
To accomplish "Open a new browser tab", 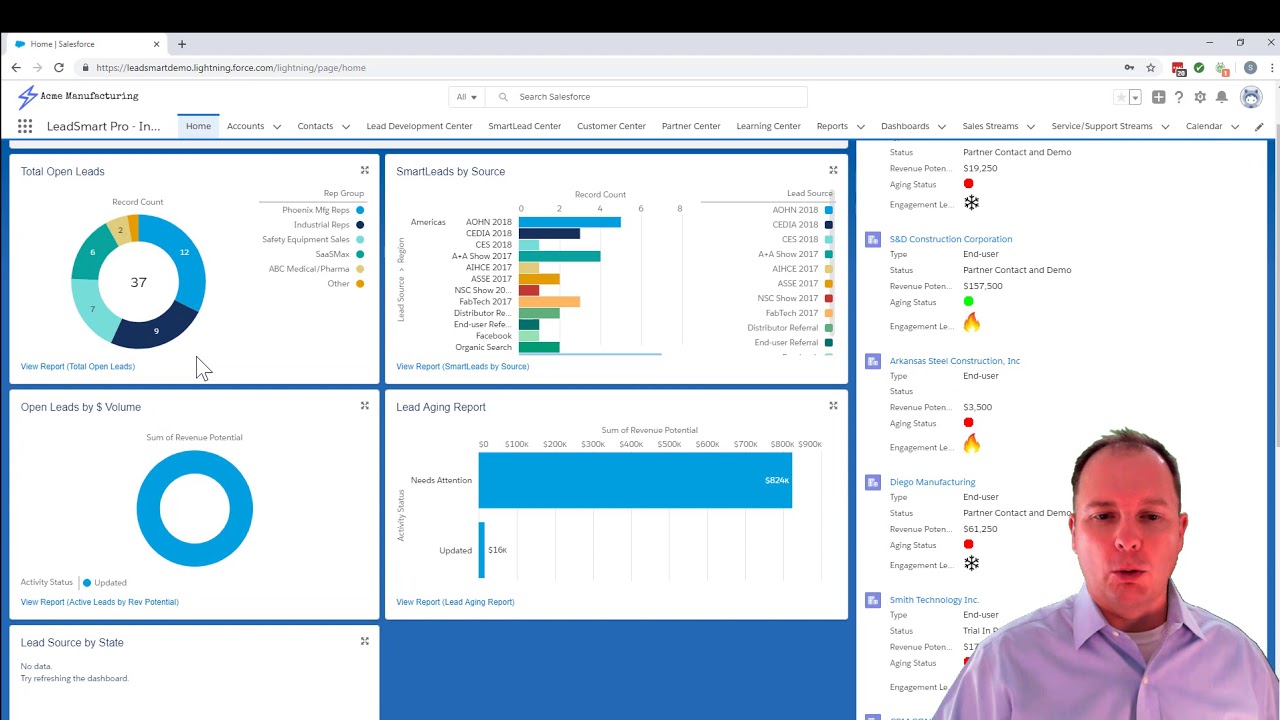I will [x=182, y=44].
